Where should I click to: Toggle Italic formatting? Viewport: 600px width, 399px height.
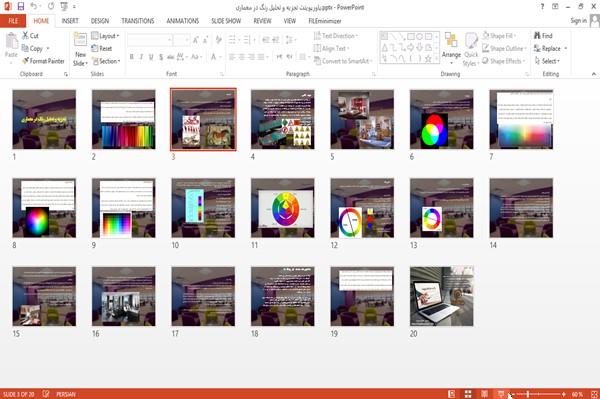[x=141, y=57]
